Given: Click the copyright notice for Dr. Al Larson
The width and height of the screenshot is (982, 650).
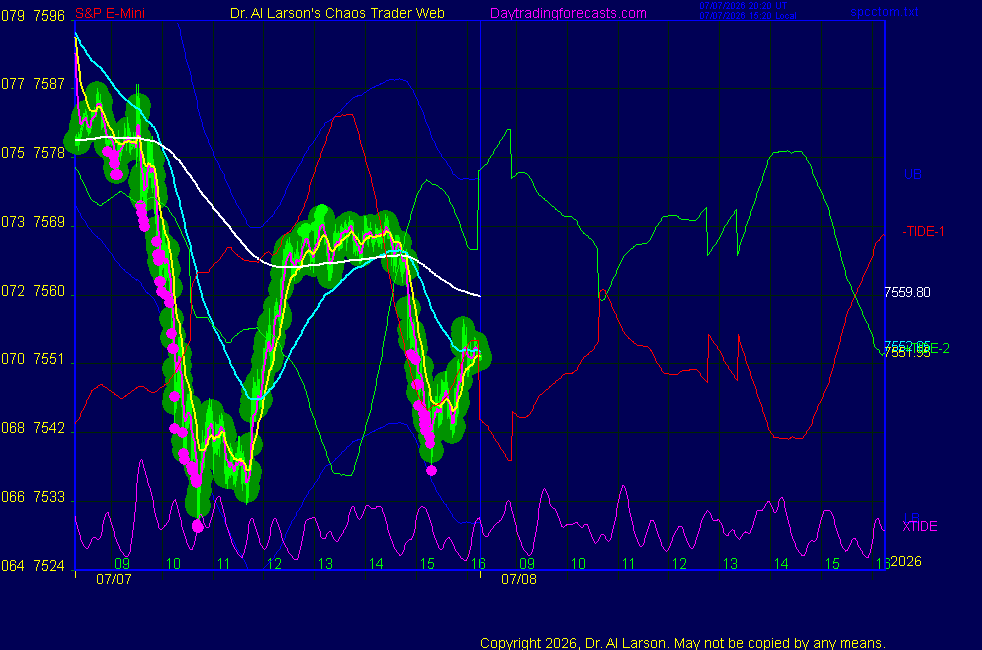Looking at the screenshot, I should coord(683,643).
